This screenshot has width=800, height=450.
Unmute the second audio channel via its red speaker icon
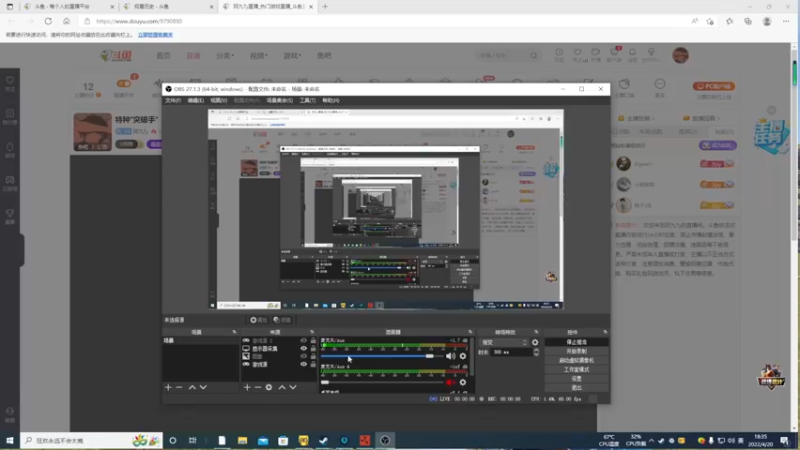pyautogui.click(x=451, y=382)
